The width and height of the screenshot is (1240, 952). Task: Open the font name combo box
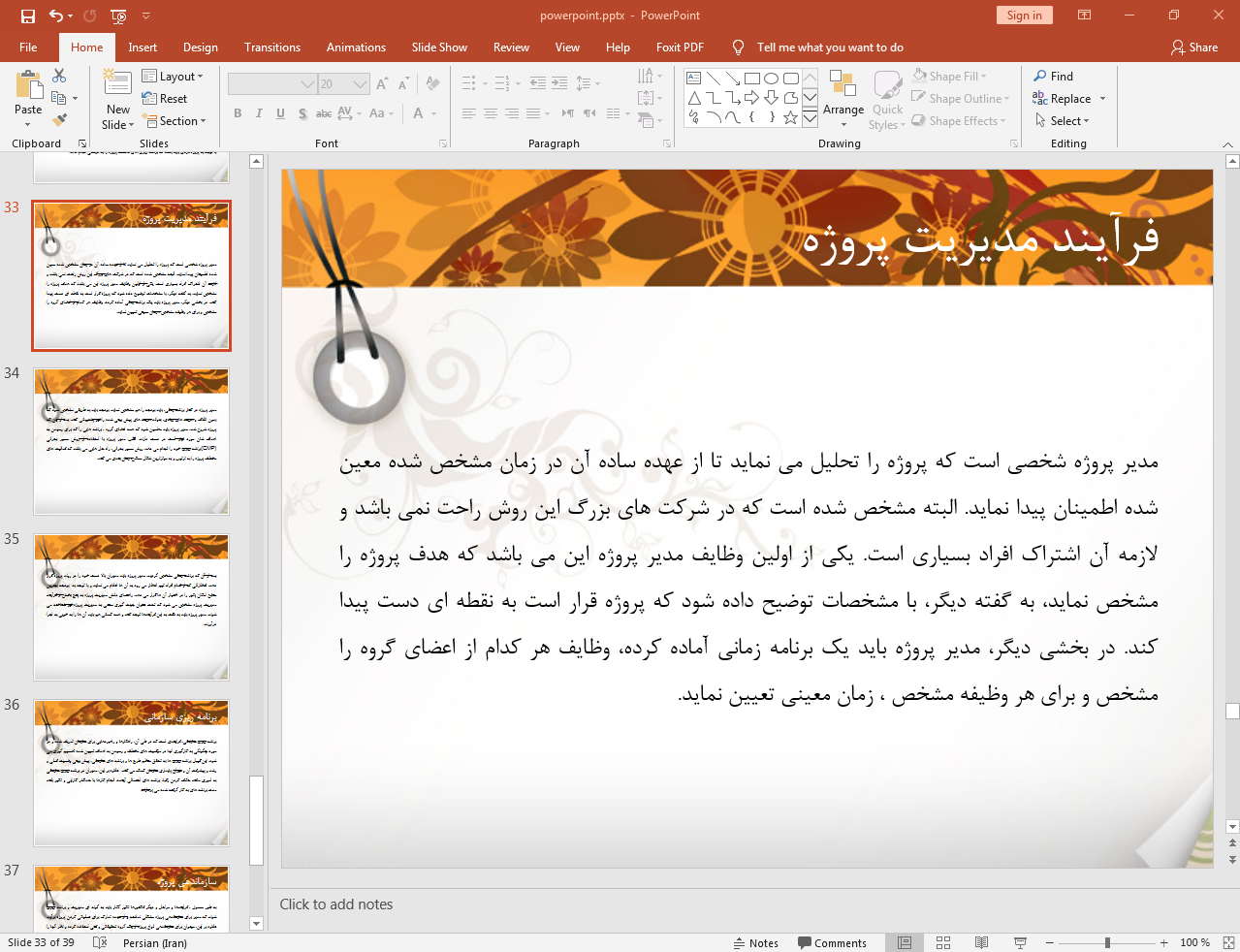click(272, 84)
